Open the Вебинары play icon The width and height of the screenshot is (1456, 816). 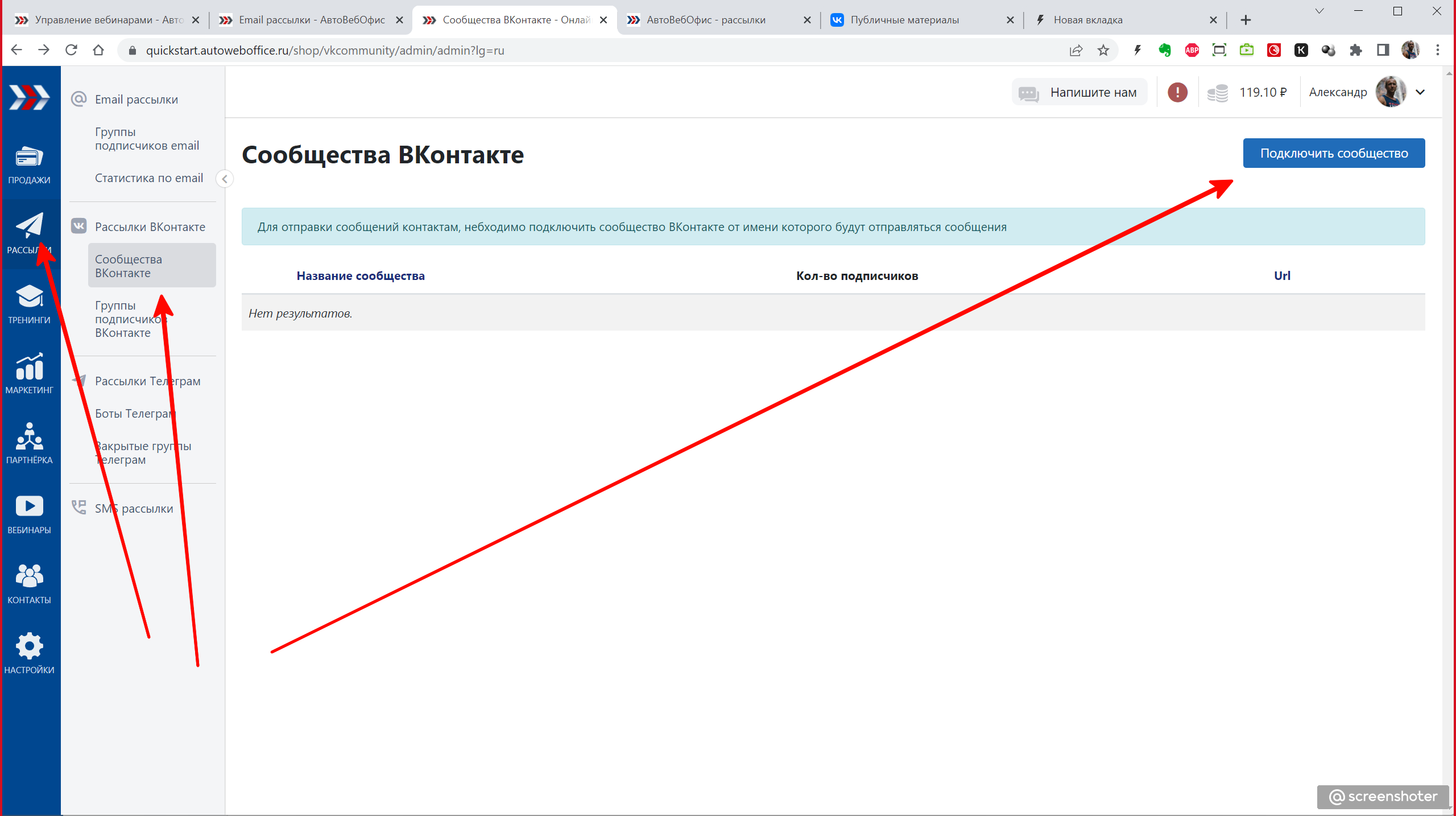coord(29,506)
